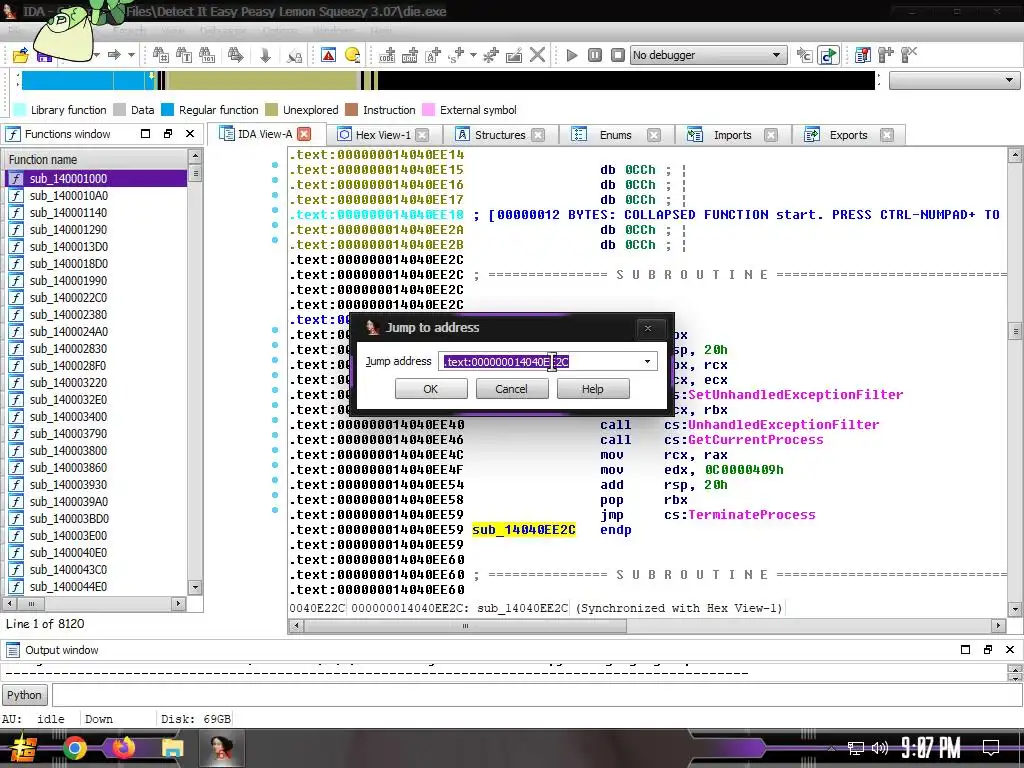
Task: Click the gray down arrow toolbar icon
Action: coord(265,55)
